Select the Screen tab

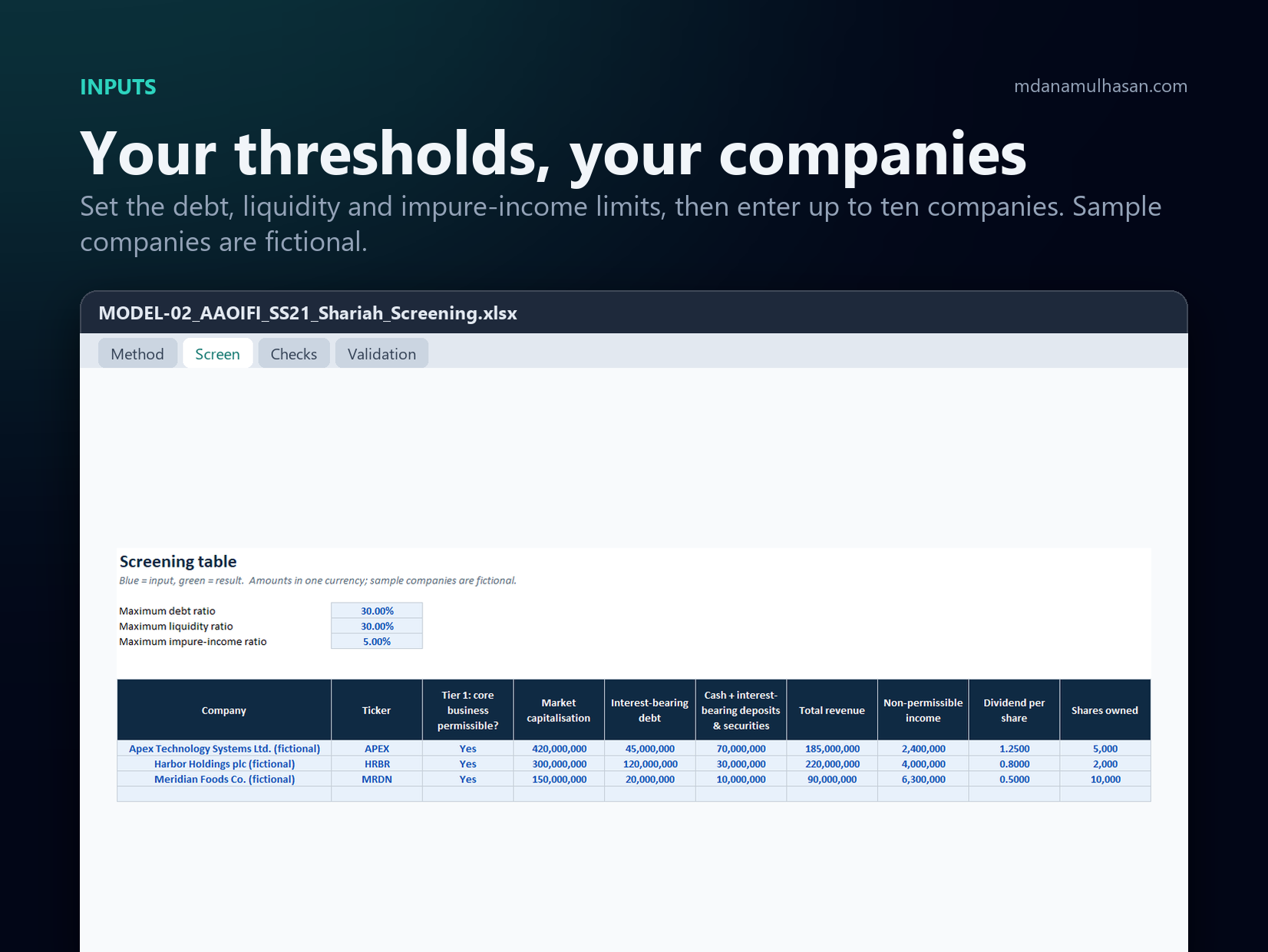pos(217,354)
